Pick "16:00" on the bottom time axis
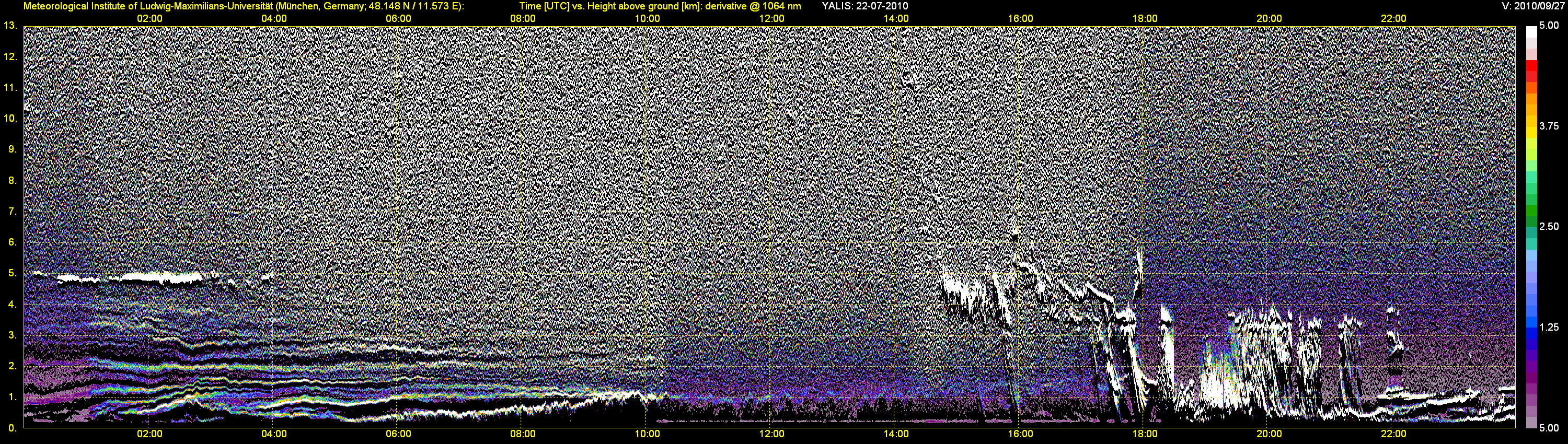This screenshot has width=1568, height=444. (x=1020, y=434)
